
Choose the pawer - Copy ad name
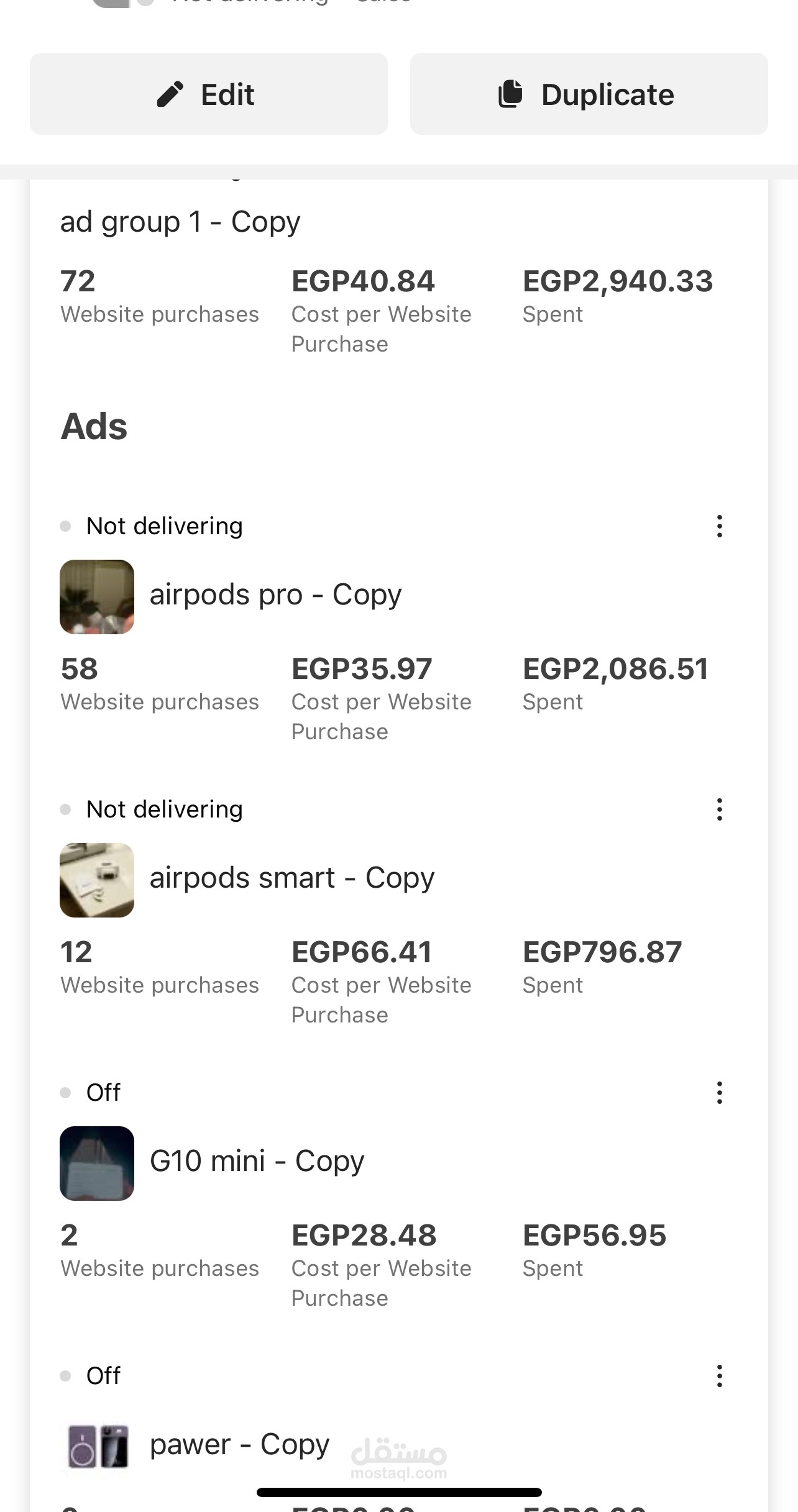(239, 1444)
